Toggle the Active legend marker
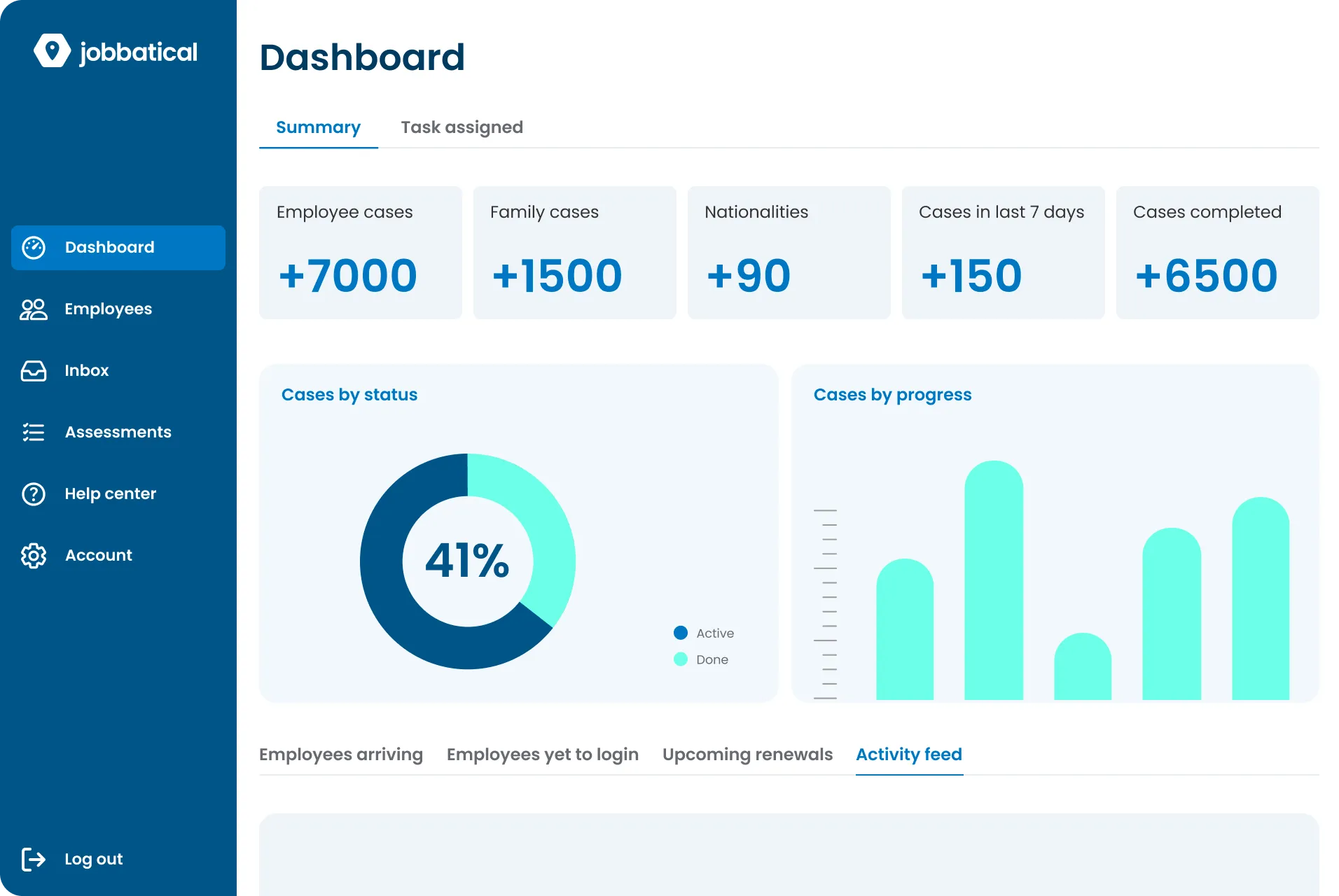The height and width of the screenshot is (896, 1339). point(680,632)
